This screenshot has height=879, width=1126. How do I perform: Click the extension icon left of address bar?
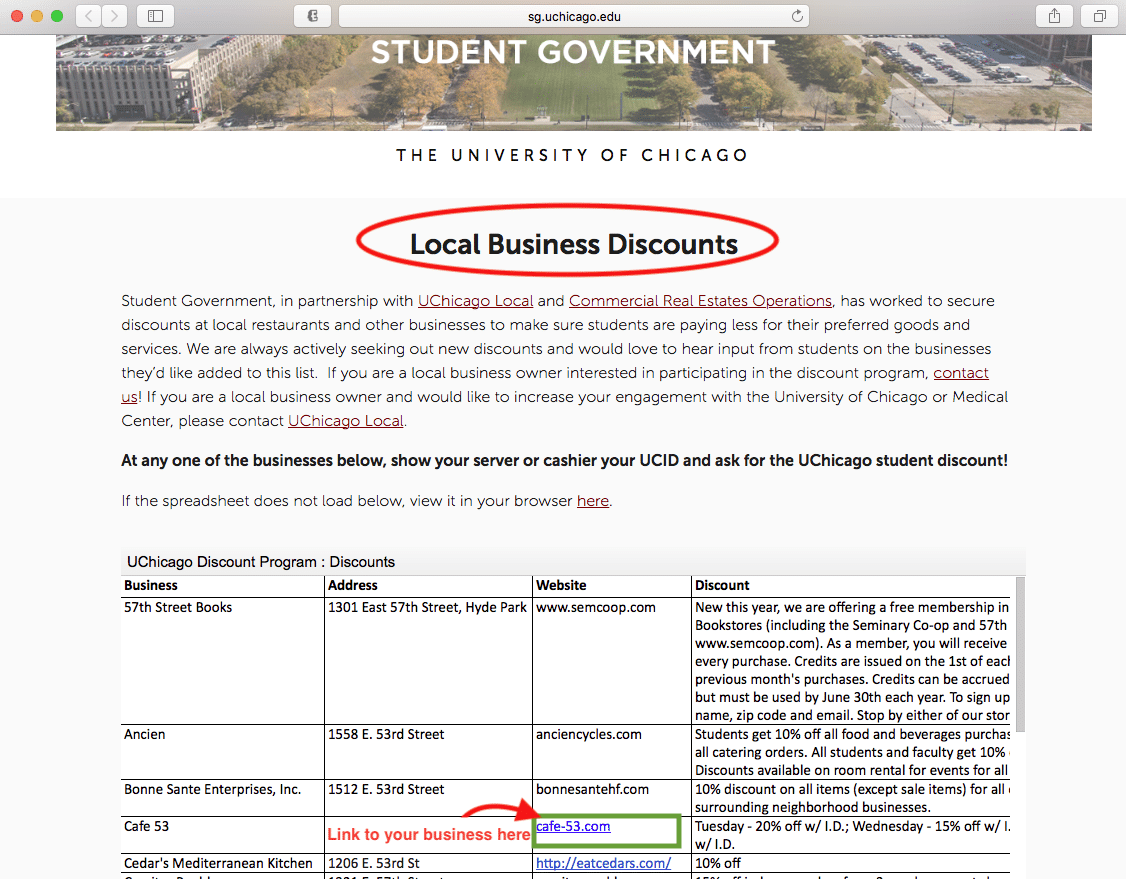(312, 16)
